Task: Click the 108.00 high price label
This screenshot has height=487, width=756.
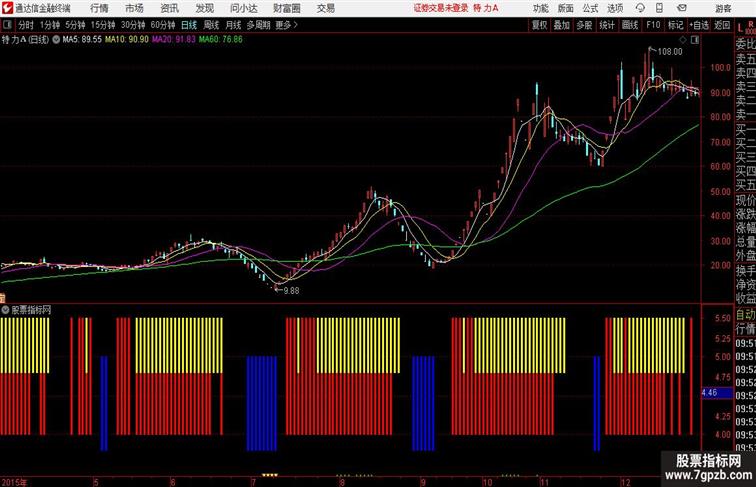Action: pyautogui.click(x=670, y=52)
